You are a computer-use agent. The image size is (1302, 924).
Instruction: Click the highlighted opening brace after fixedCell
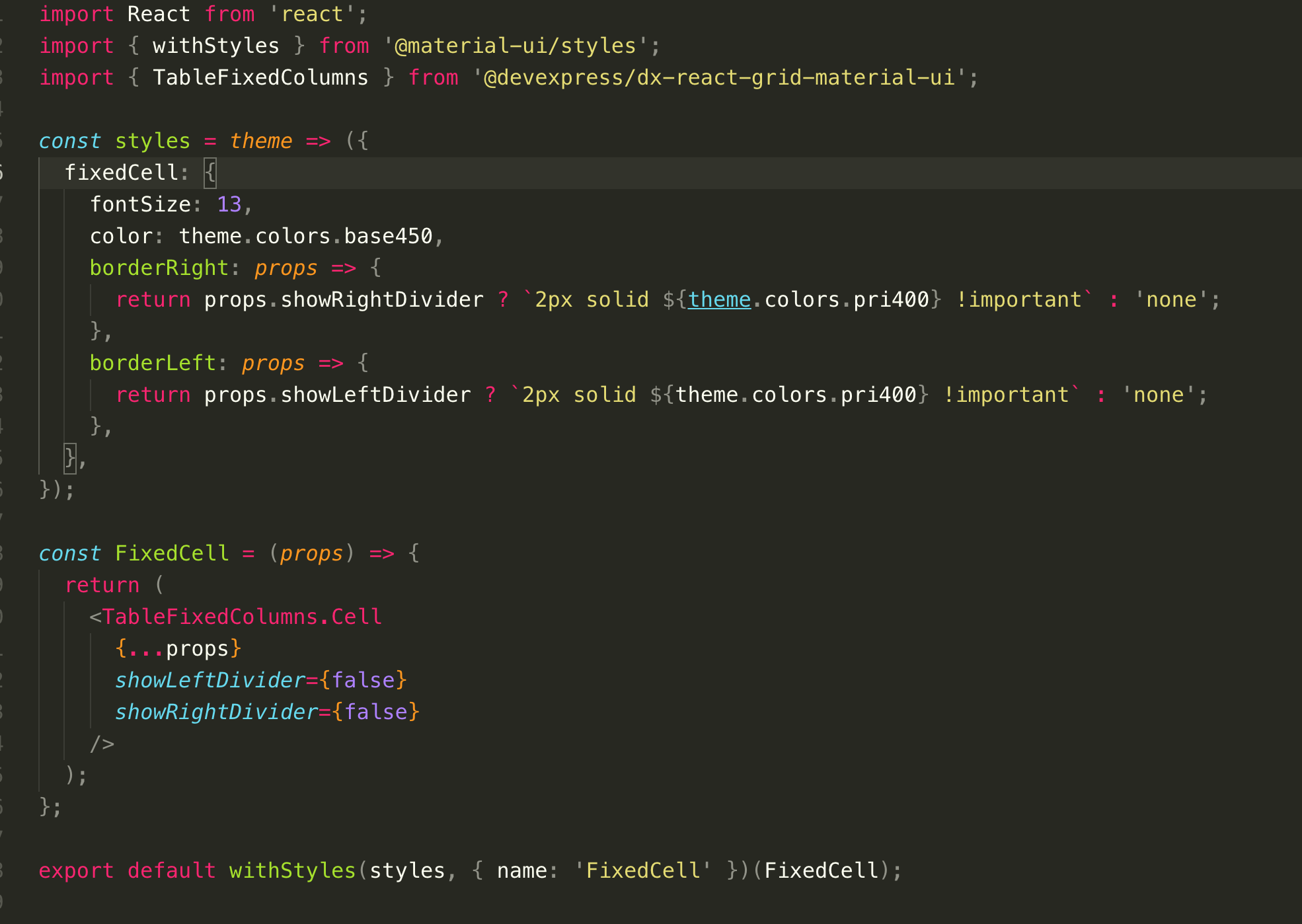[210, 172]
